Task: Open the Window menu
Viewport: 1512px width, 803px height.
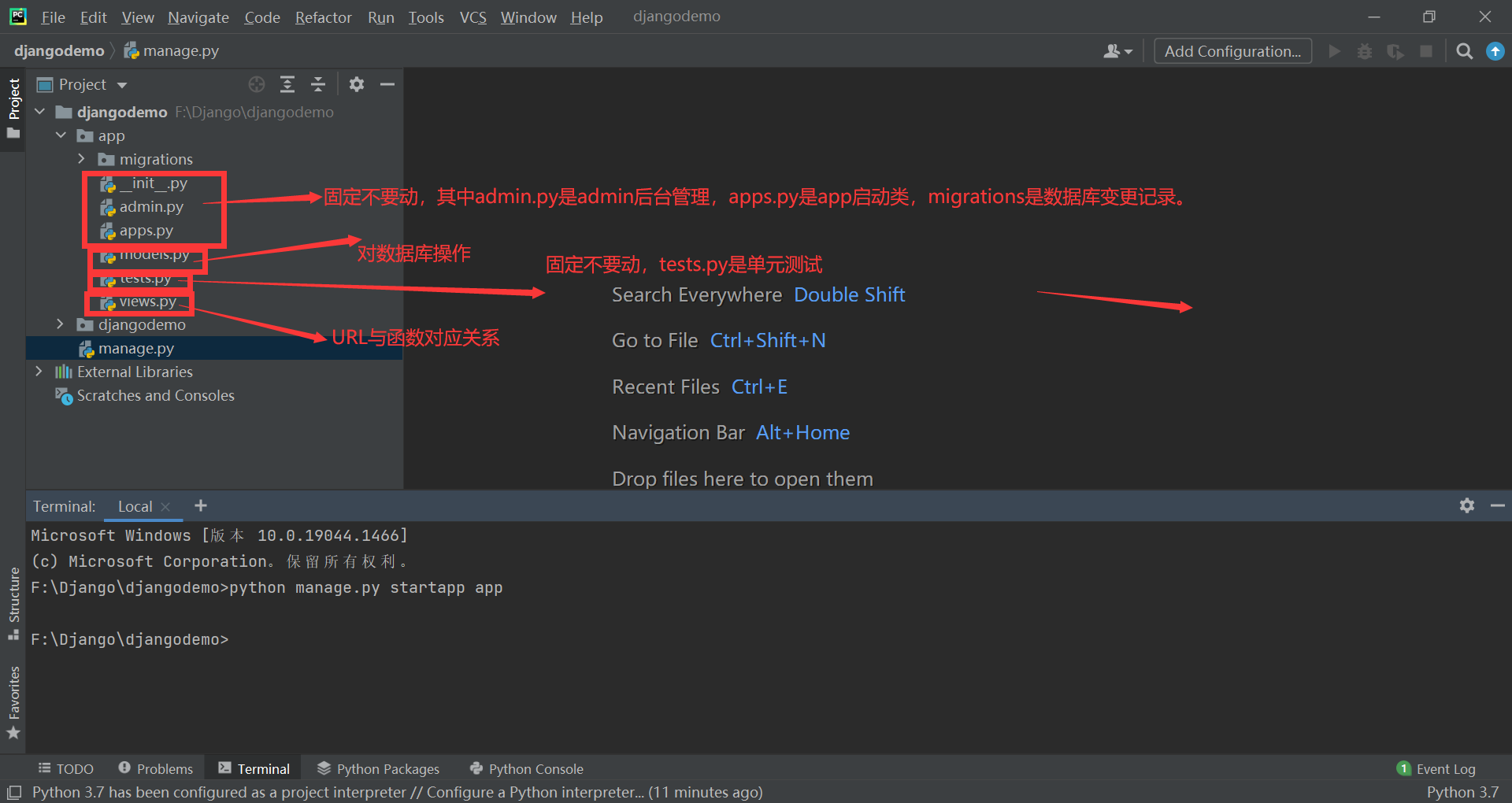Action: click(x=528, y=17)
